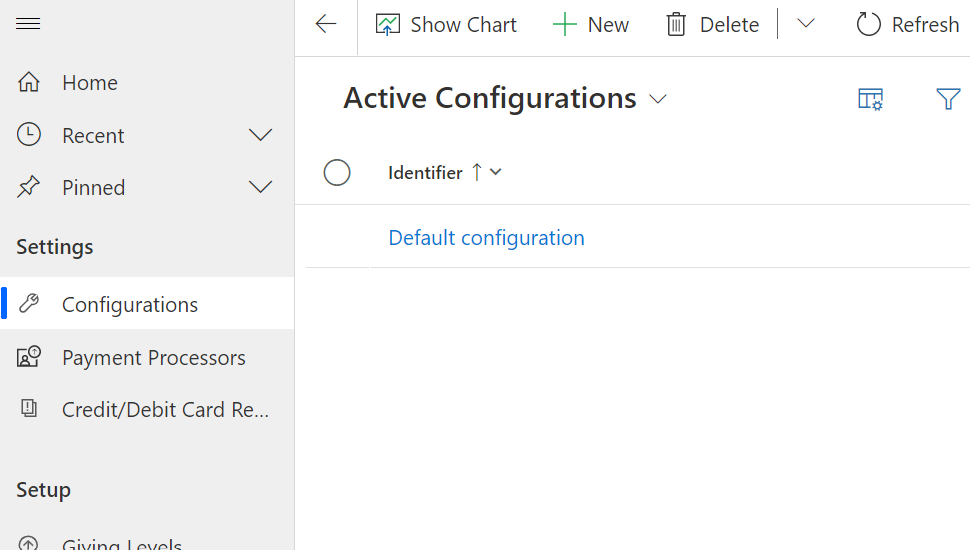
Task: Expand the Recent section chevron
Action: (x=260, y=135)
